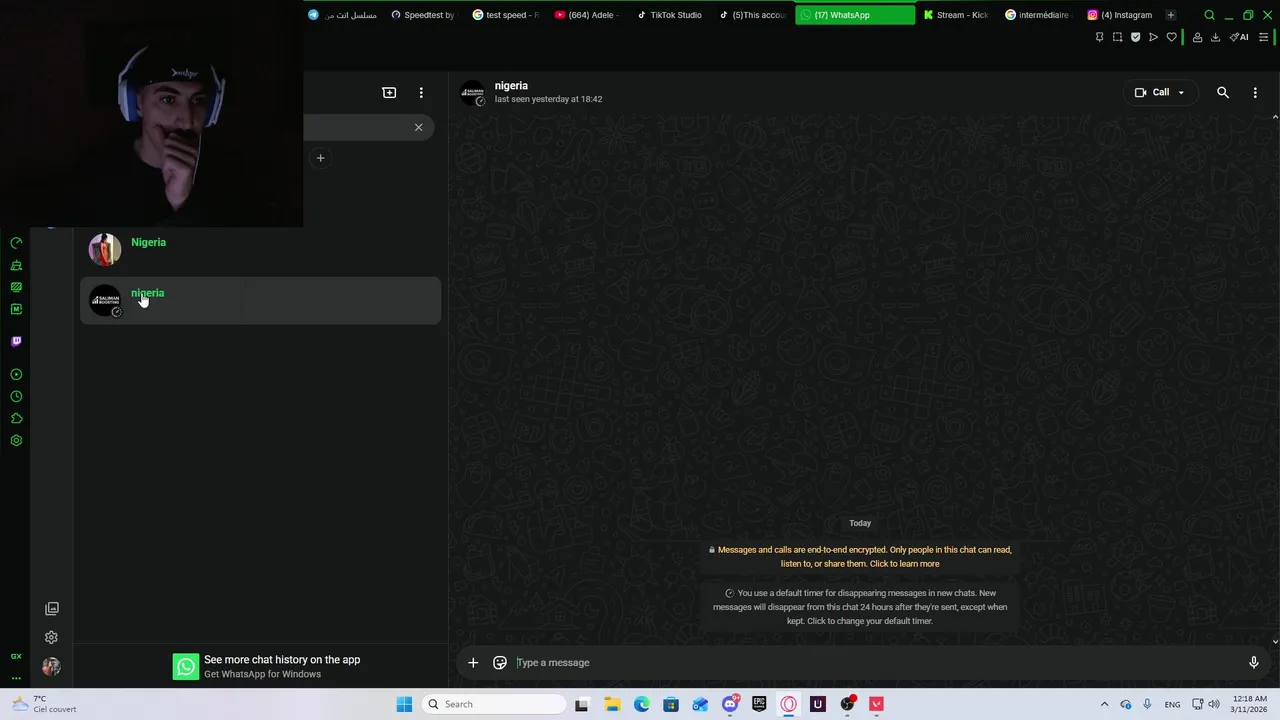This screenshot has height=720, width=1280.
Task: Switch to the Stream - Kick tab
Action: (x=956, y=15)
